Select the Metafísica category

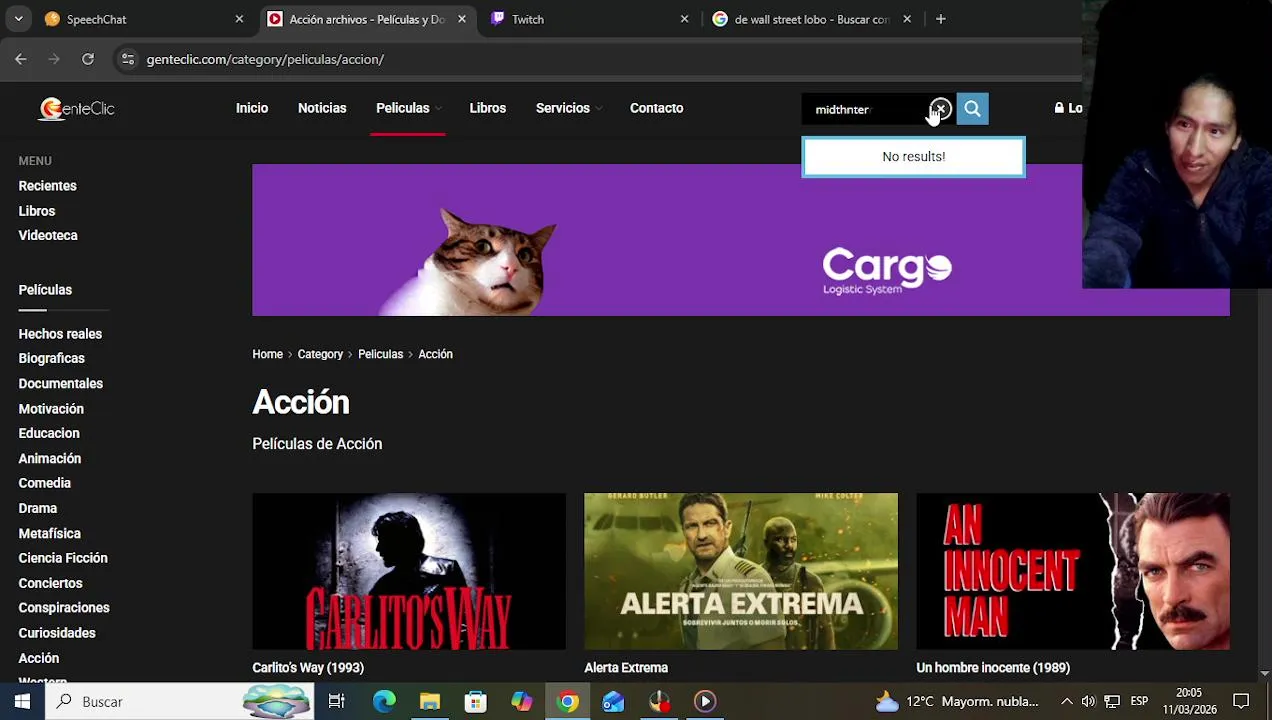[x=49, y=533]
